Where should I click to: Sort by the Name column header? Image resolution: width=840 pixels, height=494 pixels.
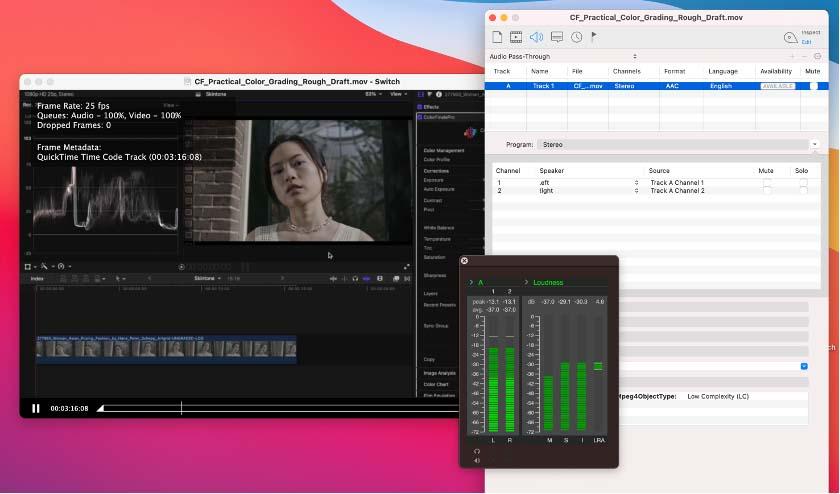539,71
